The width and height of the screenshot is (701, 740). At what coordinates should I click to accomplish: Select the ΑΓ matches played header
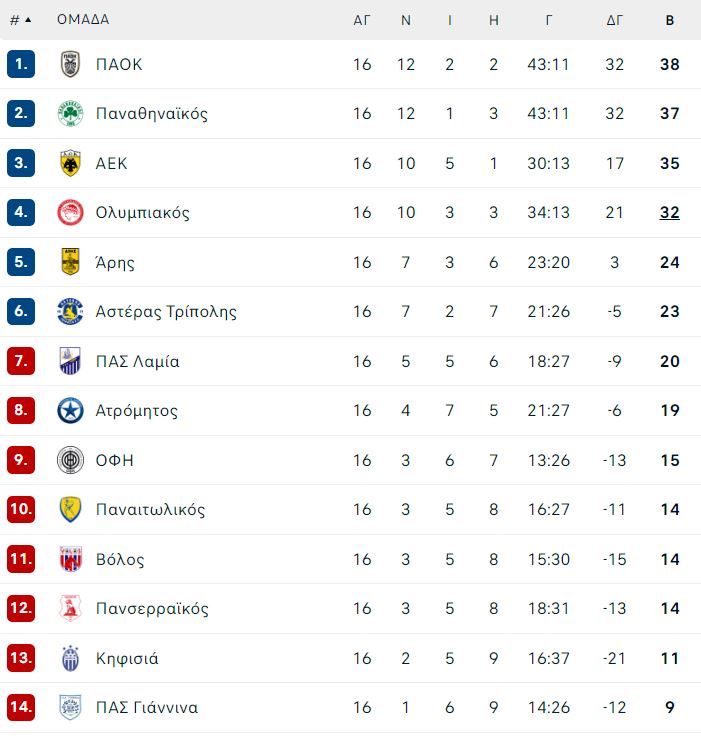point(362,20)
